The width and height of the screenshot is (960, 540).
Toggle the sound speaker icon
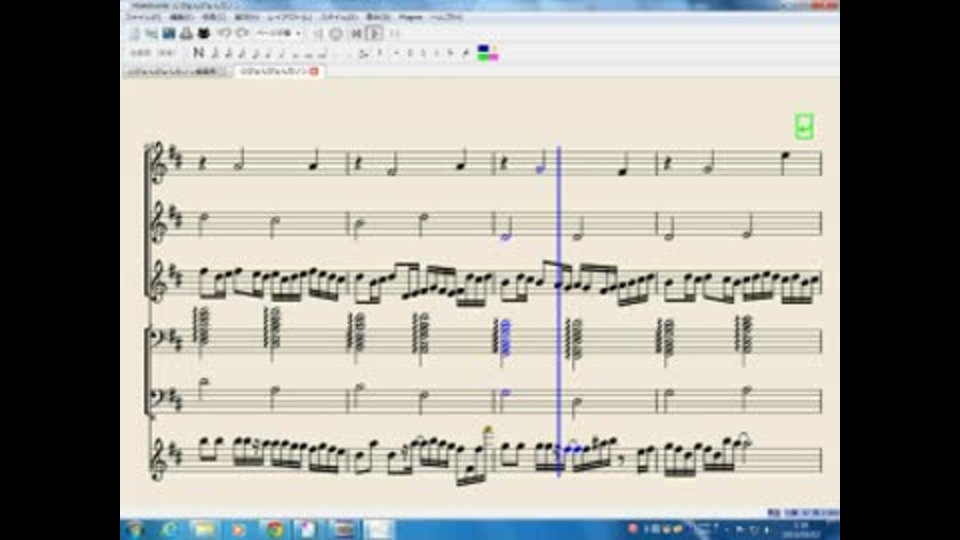click(318, 34)
